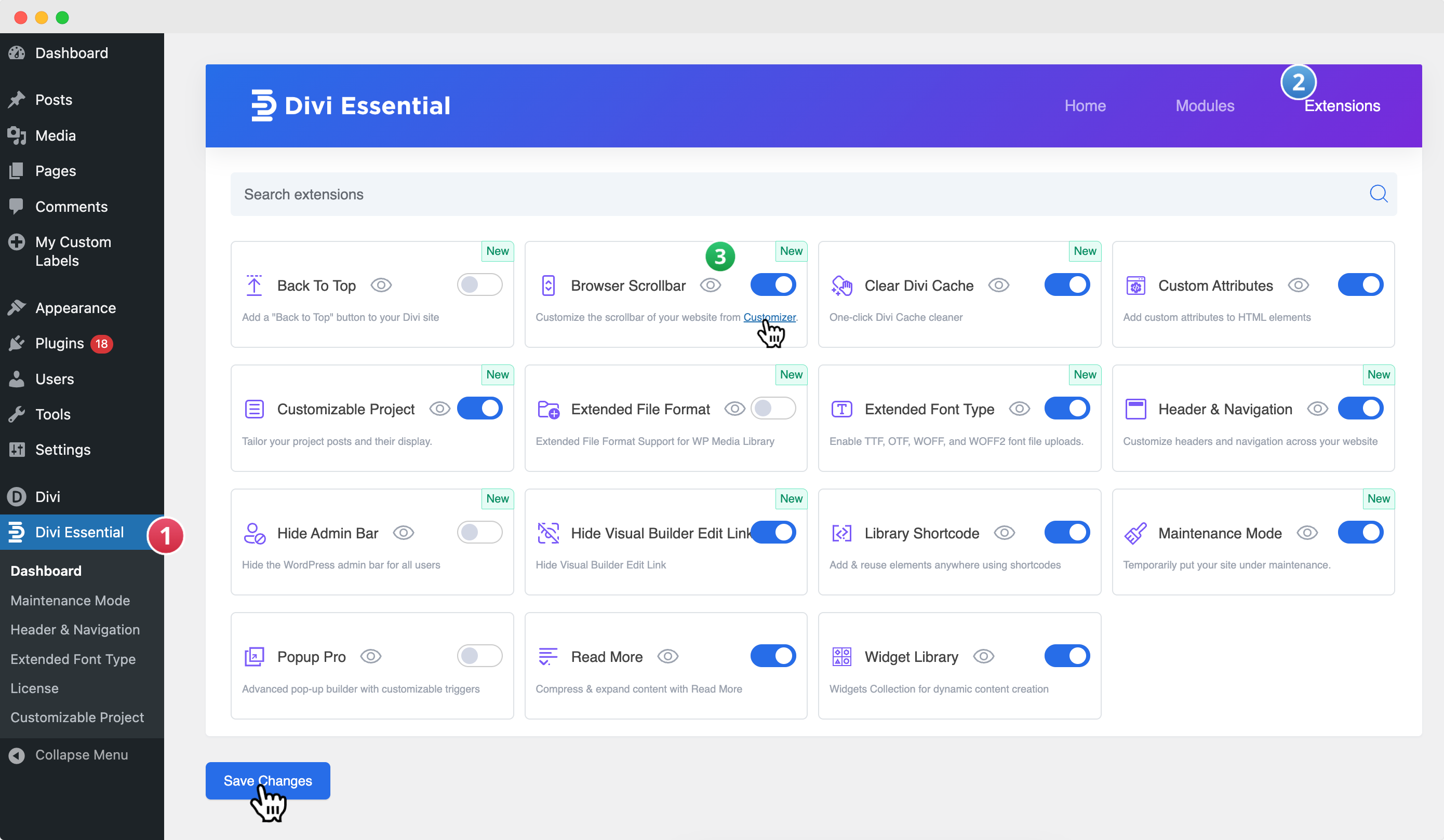The width and height of the screenshot is (1444, 840).
Task: Open Plugins in the sidebar
Action: tap(60, 344)
